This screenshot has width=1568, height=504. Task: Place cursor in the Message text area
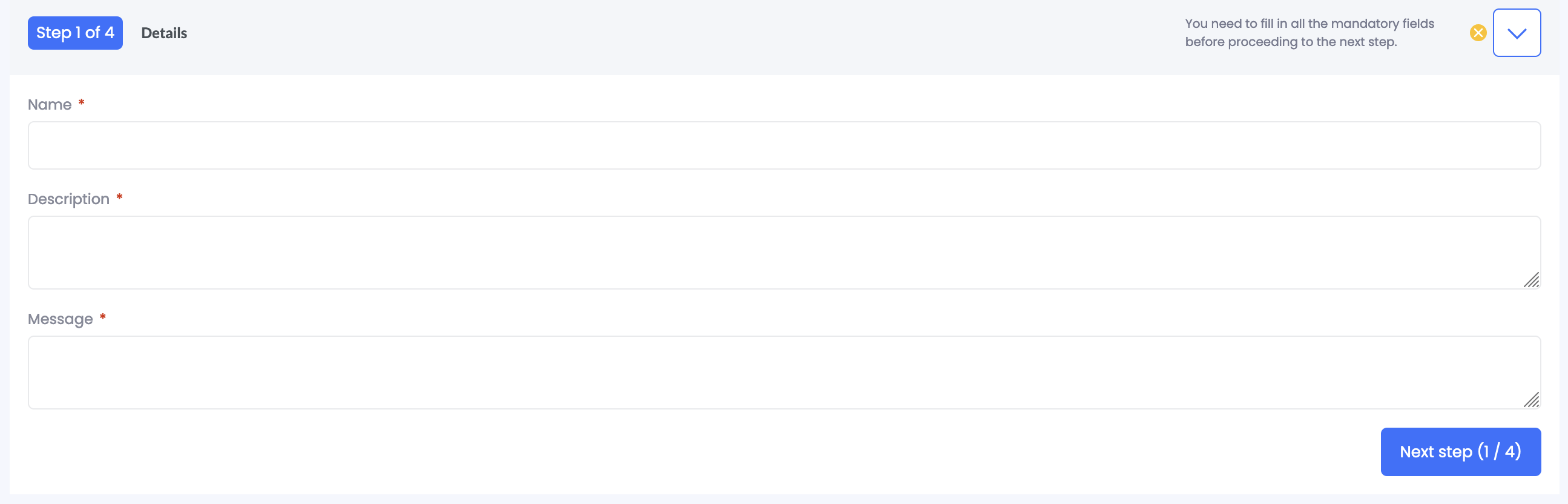coord(783,372)
